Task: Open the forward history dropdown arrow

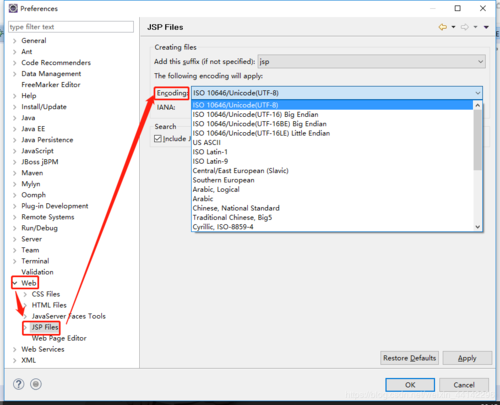Action: 476,27
